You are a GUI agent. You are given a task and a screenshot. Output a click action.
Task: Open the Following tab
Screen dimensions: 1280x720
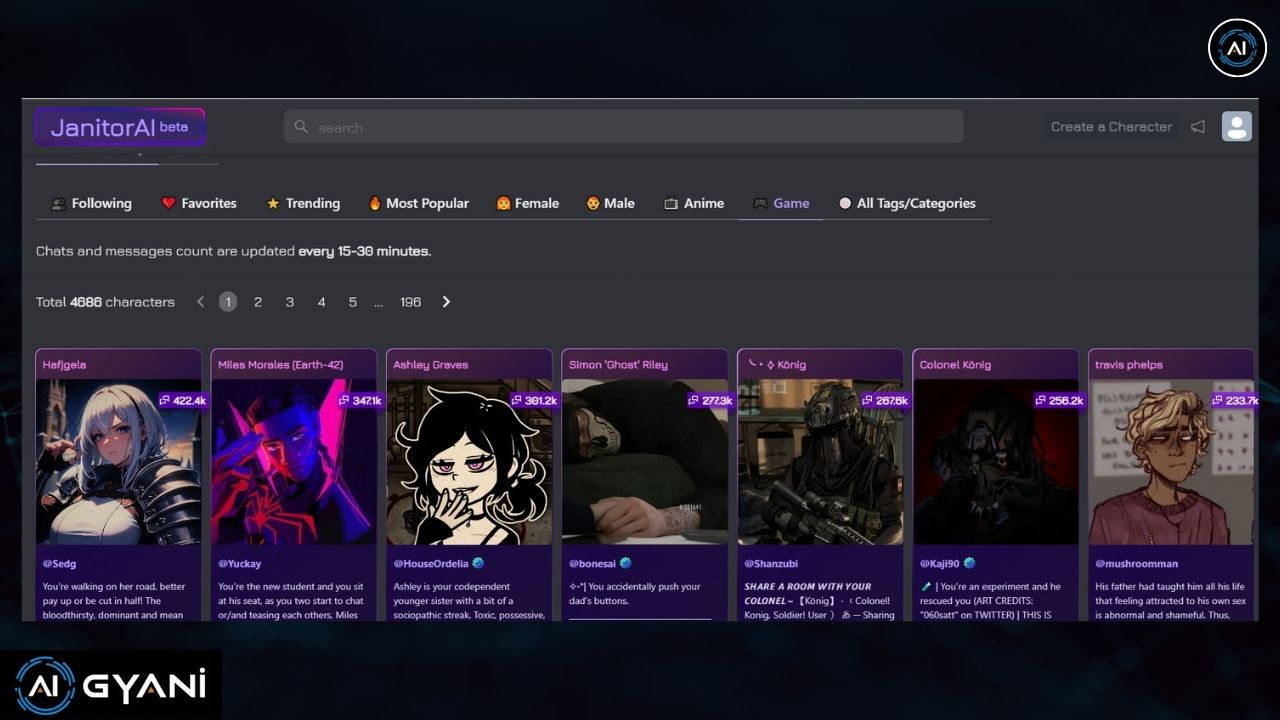point(91,203)
